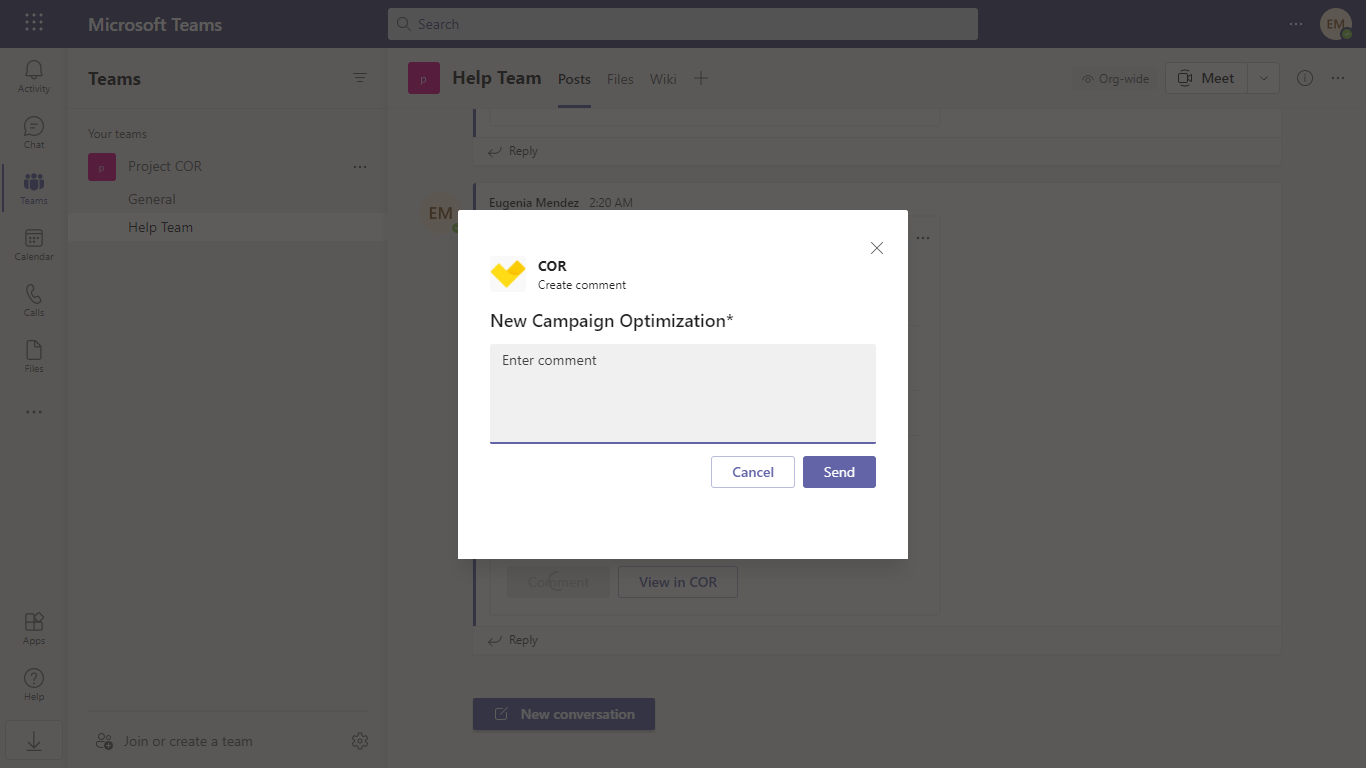Open the Apps sidebar icon
The width and height of the screenshot is (1366, 768).
click(x=34, y=628)
